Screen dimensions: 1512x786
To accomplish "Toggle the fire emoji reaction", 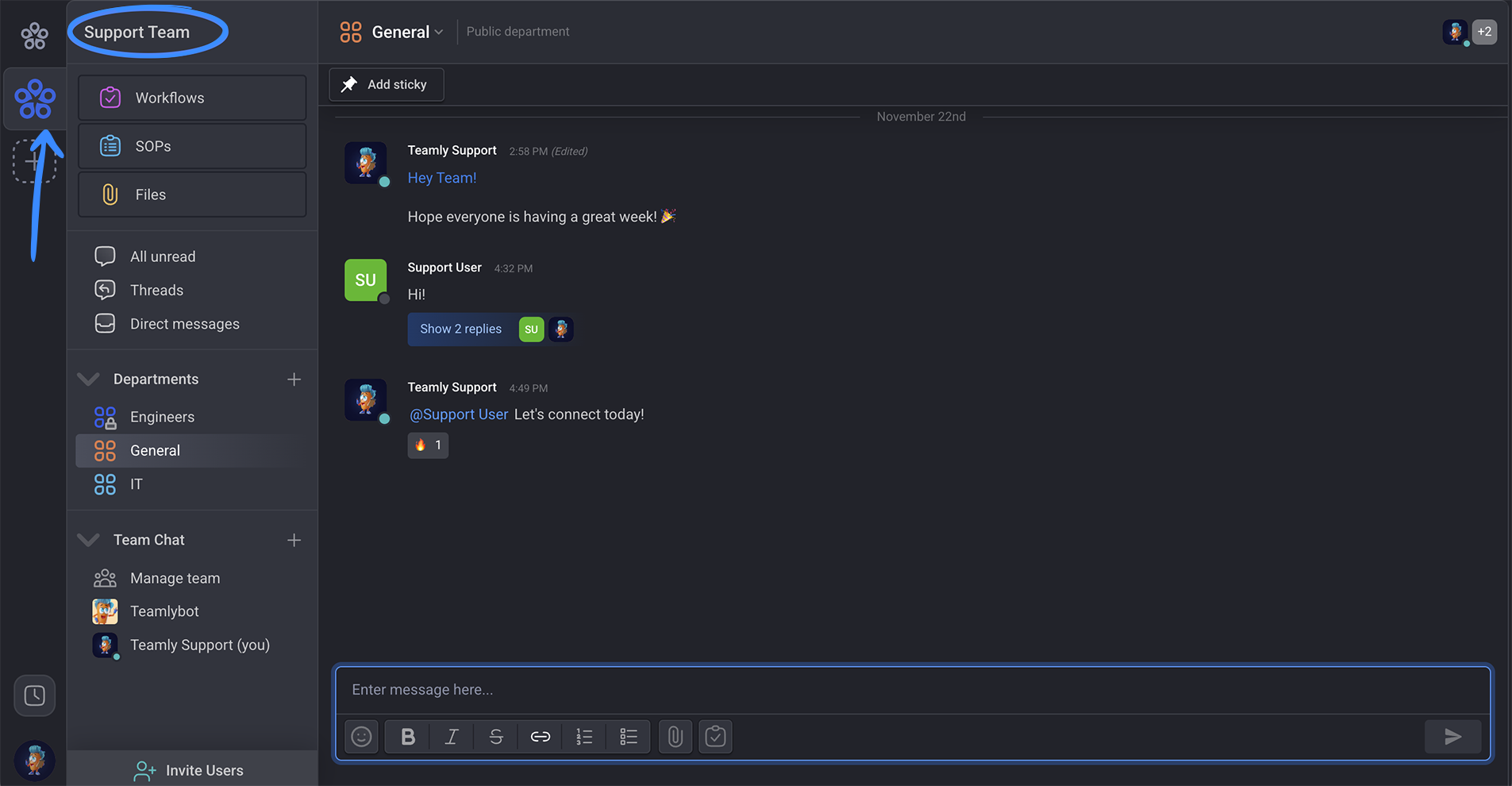I will coord(428,445).
